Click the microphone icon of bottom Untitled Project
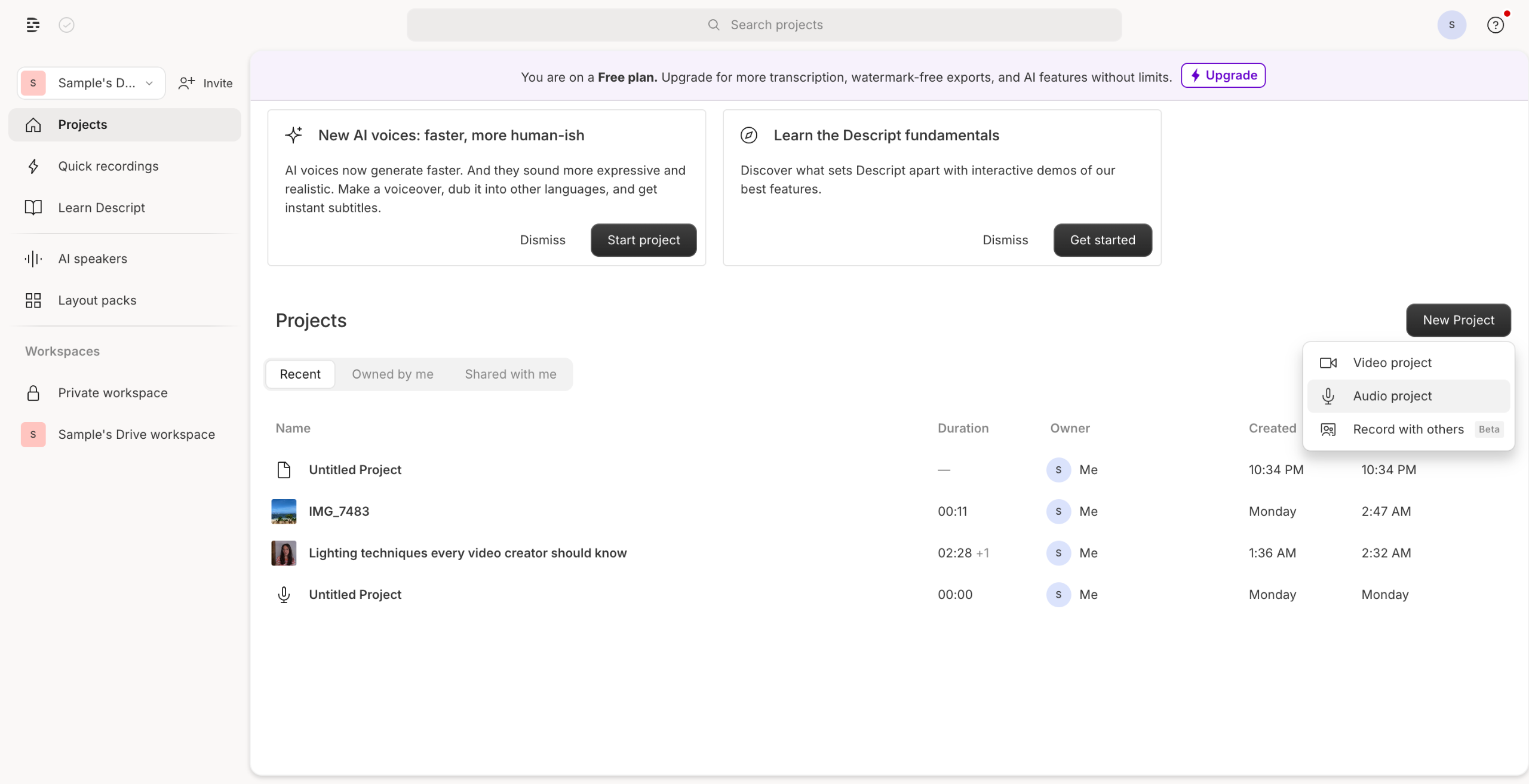Screen dimensions: 1529x784 tap(284, 595)
